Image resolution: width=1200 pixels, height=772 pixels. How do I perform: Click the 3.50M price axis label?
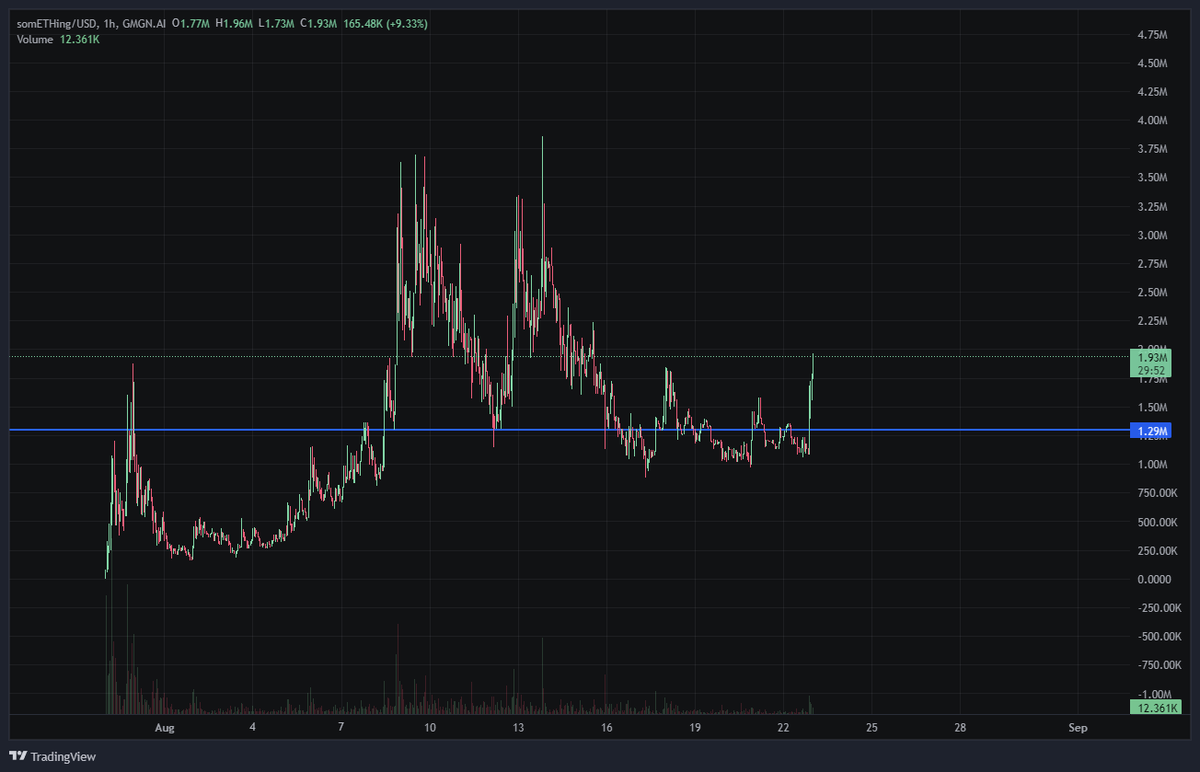(1153, 178)
